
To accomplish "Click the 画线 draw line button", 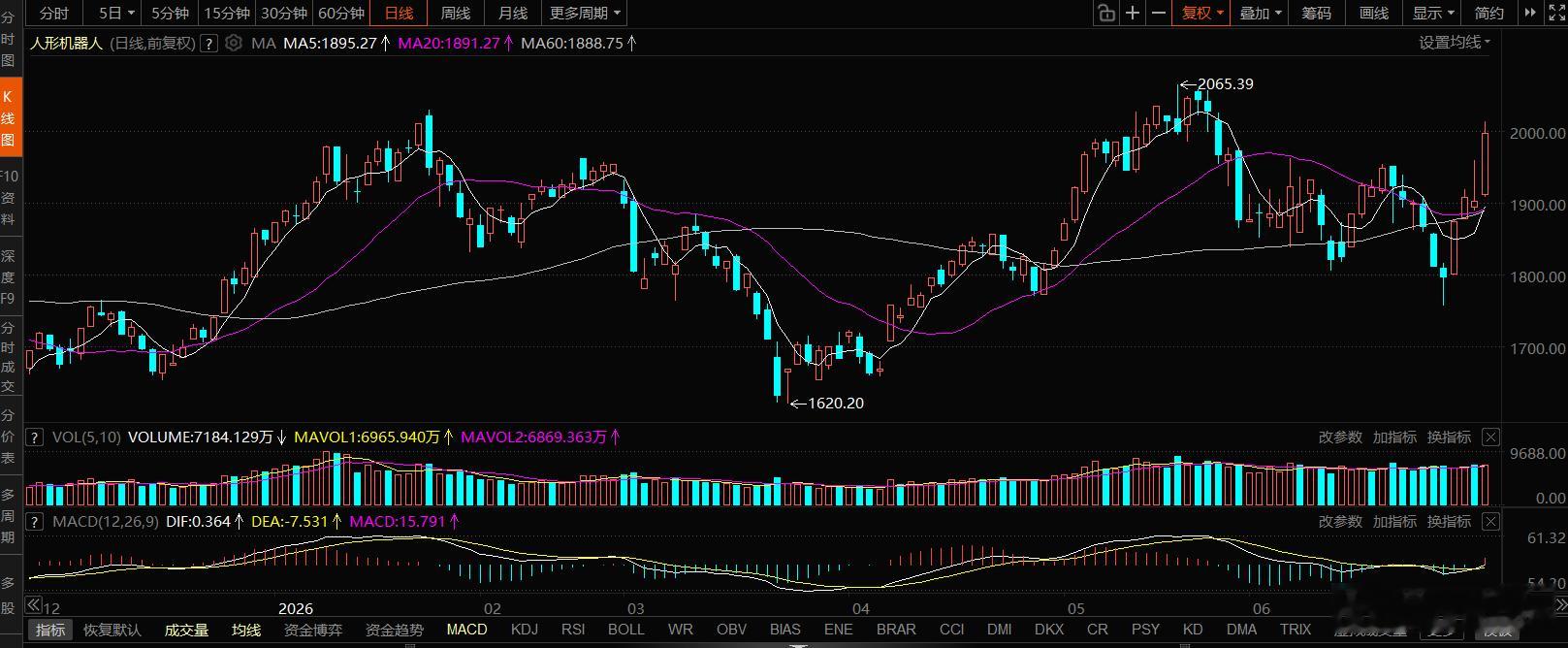I will tap(1374, 13).
